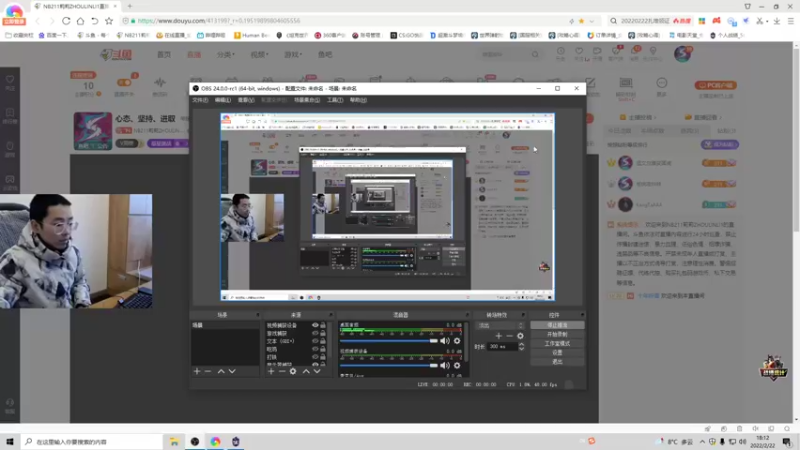Screen dimensions: 800x450
Task: Click 退出 to exit OBS
Action: click(x=557, y=362)
